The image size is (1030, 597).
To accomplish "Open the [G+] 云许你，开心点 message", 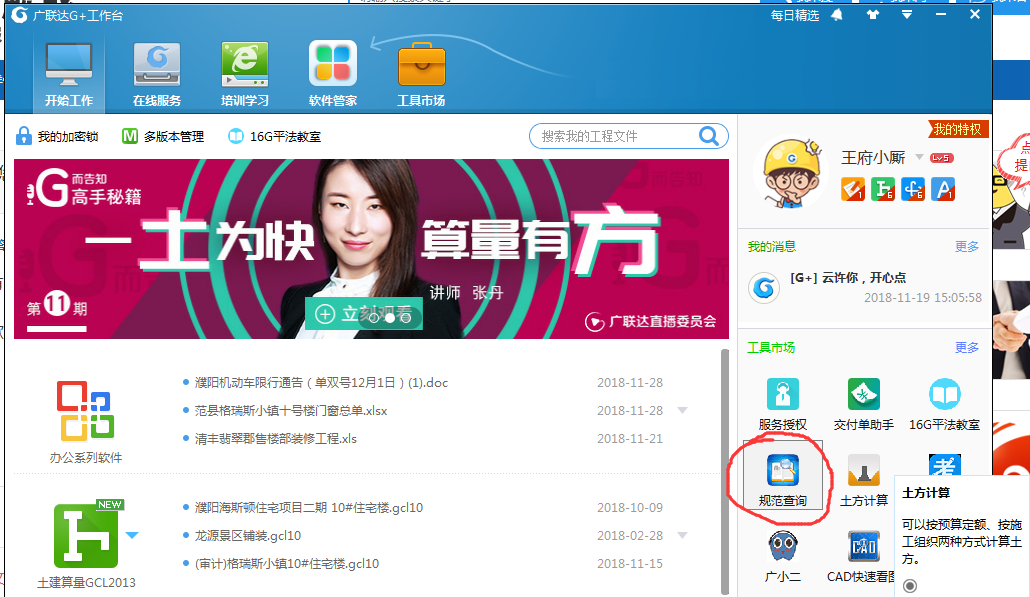I will pos(848,278).
